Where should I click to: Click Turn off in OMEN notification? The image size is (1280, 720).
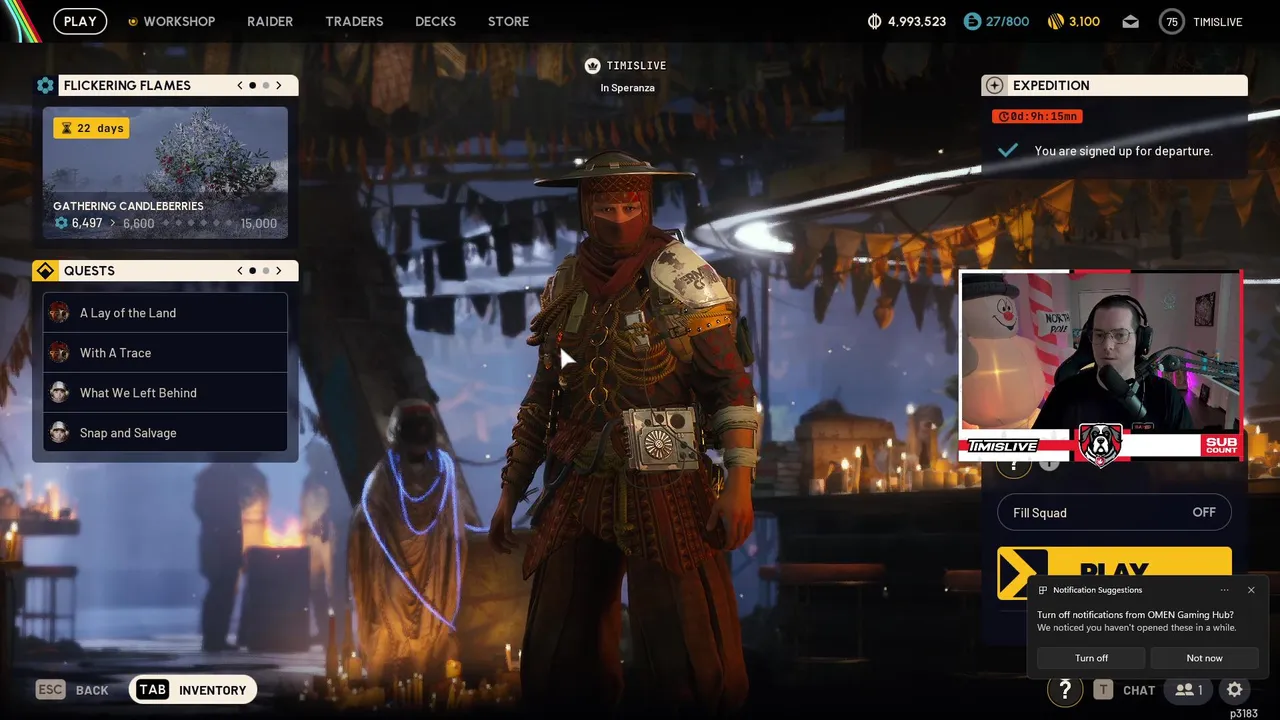1091,658
